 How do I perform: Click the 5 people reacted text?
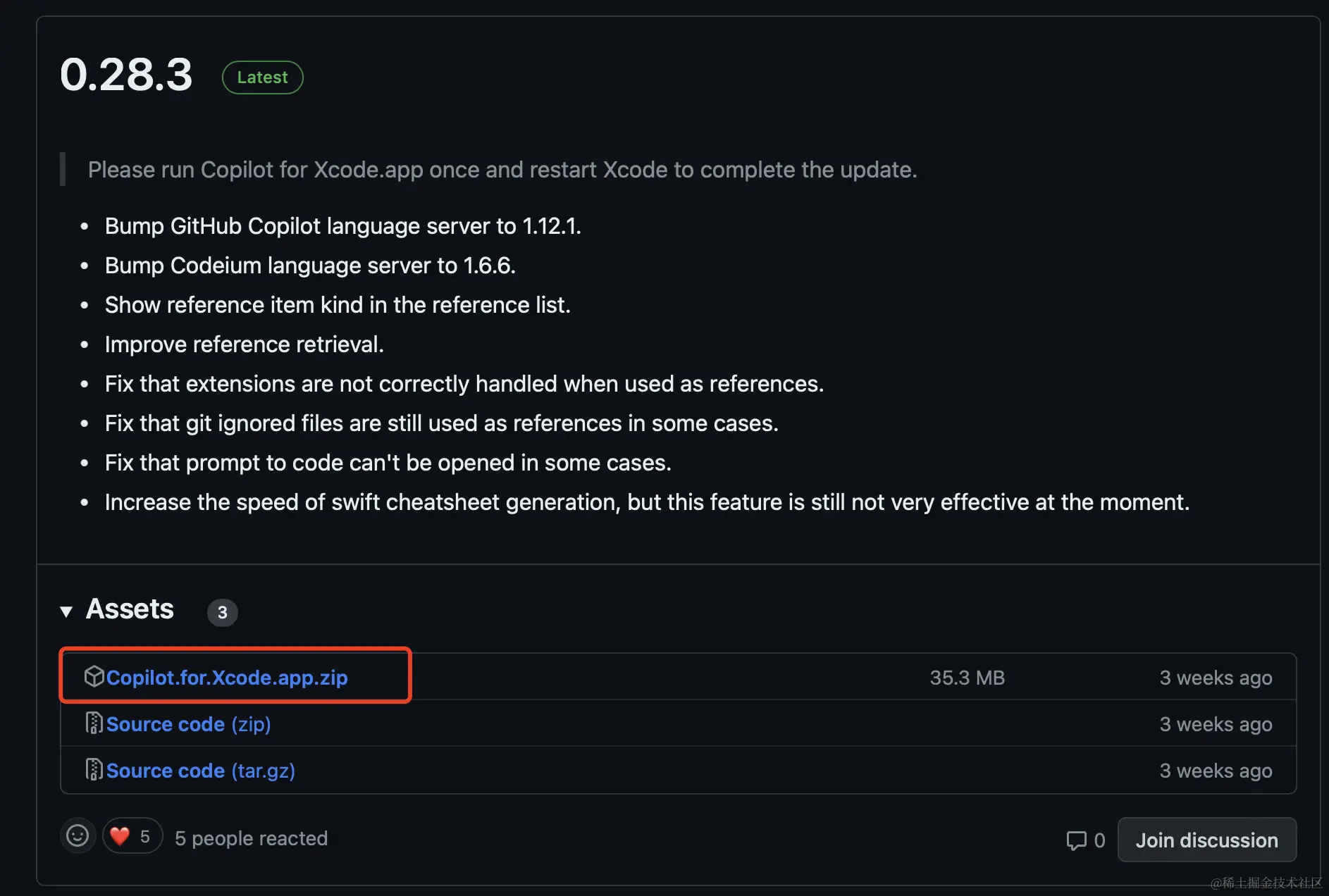252,838
